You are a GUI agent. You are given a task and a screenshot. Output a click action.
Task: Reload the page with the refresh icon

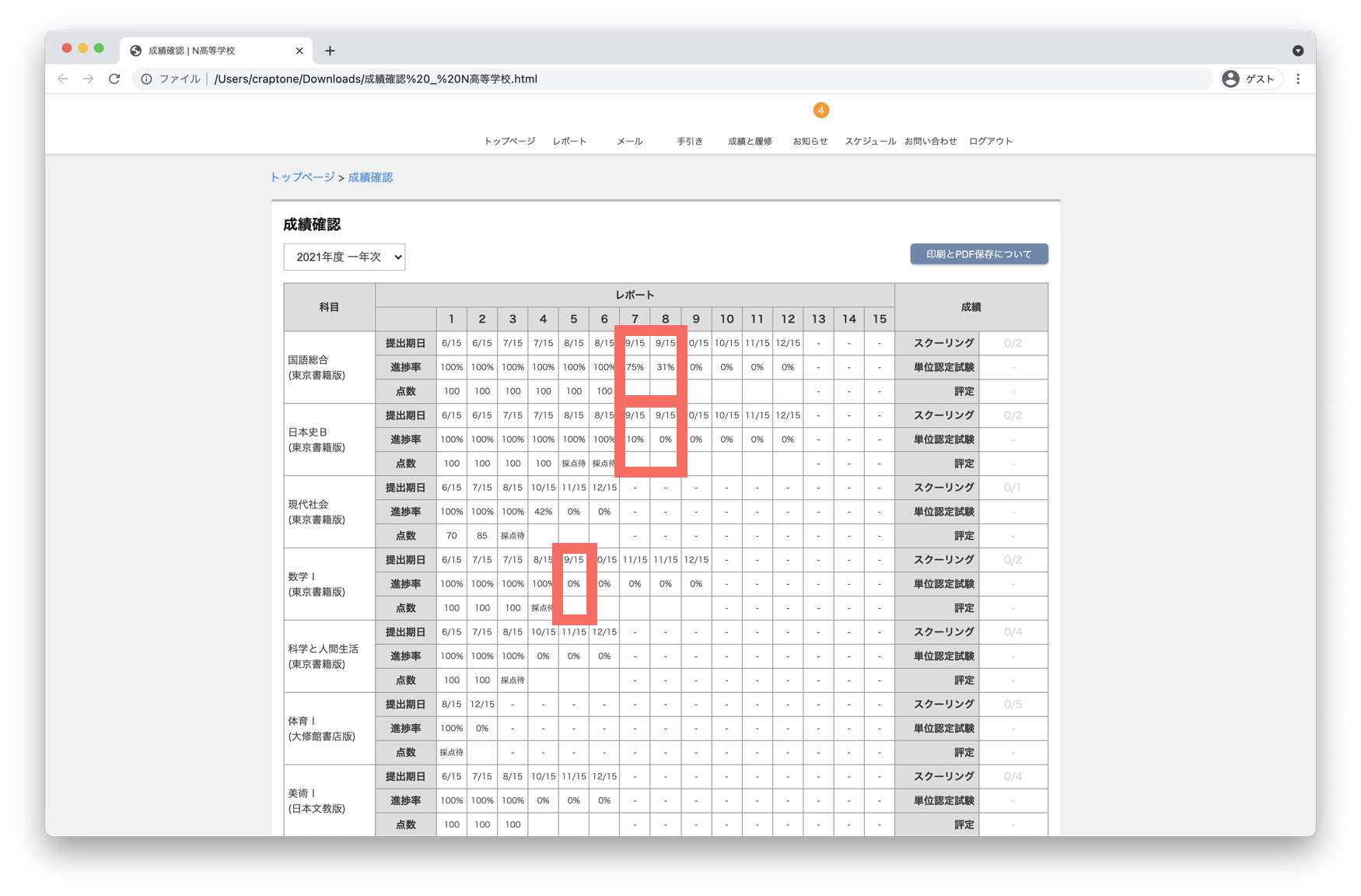(114, 79)
